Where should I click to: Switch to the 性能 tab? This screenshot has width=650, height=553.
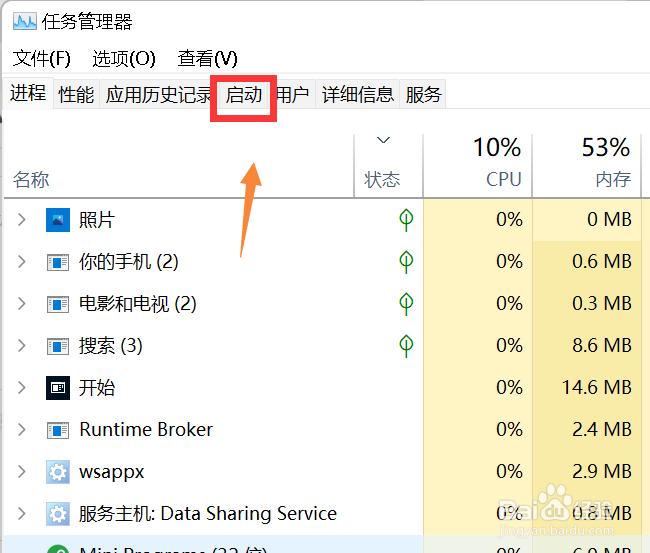click(76, 95)
